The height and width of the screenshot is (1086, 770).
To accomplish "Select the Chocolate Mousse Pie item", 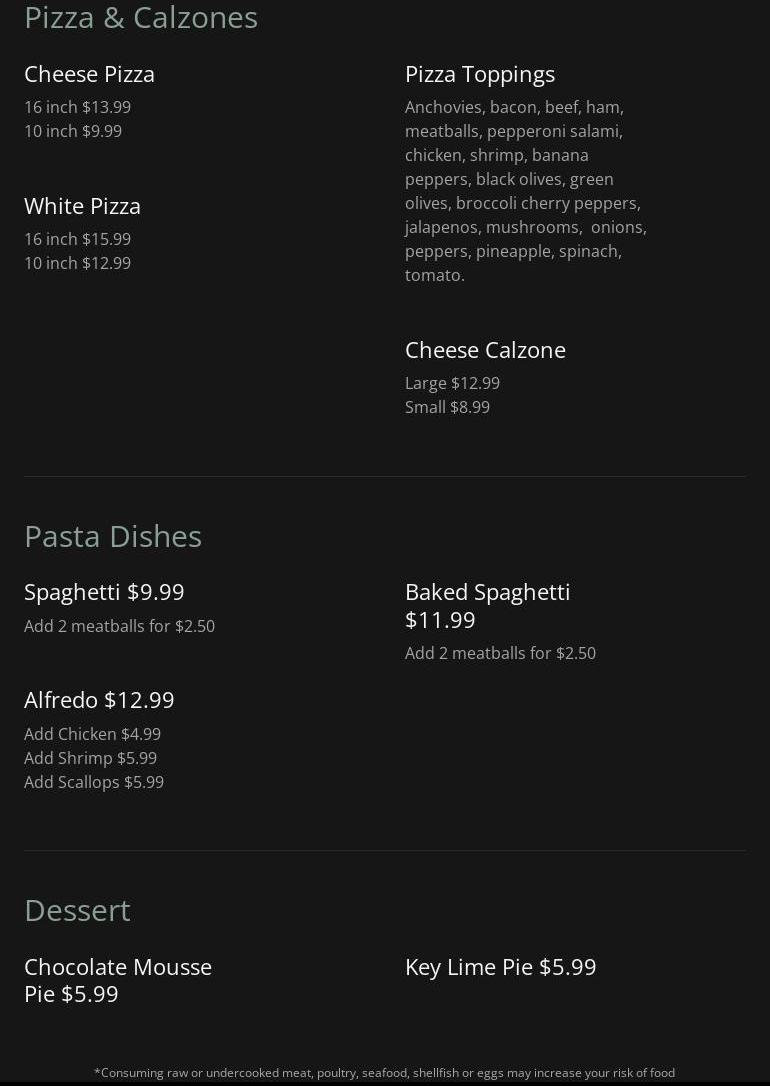I will 118,980.
